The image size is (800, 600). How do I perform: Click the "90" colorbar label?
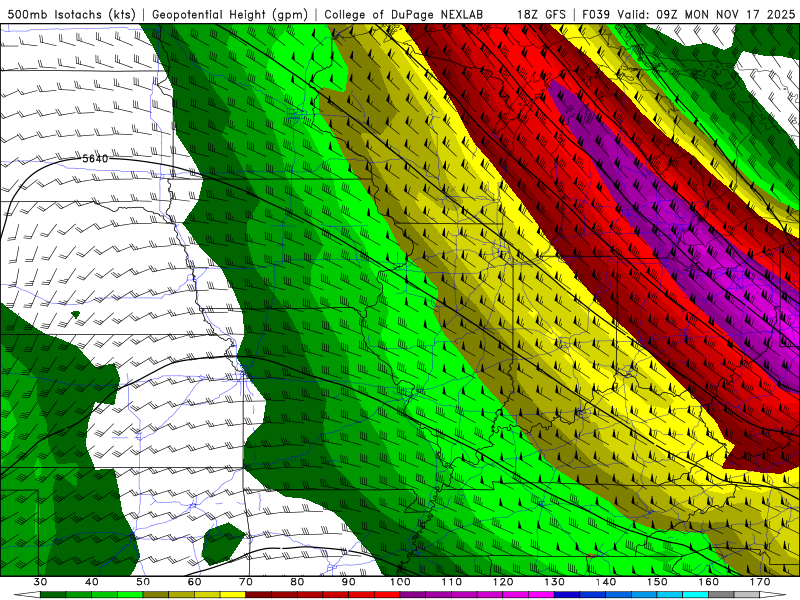coord(348,582)
